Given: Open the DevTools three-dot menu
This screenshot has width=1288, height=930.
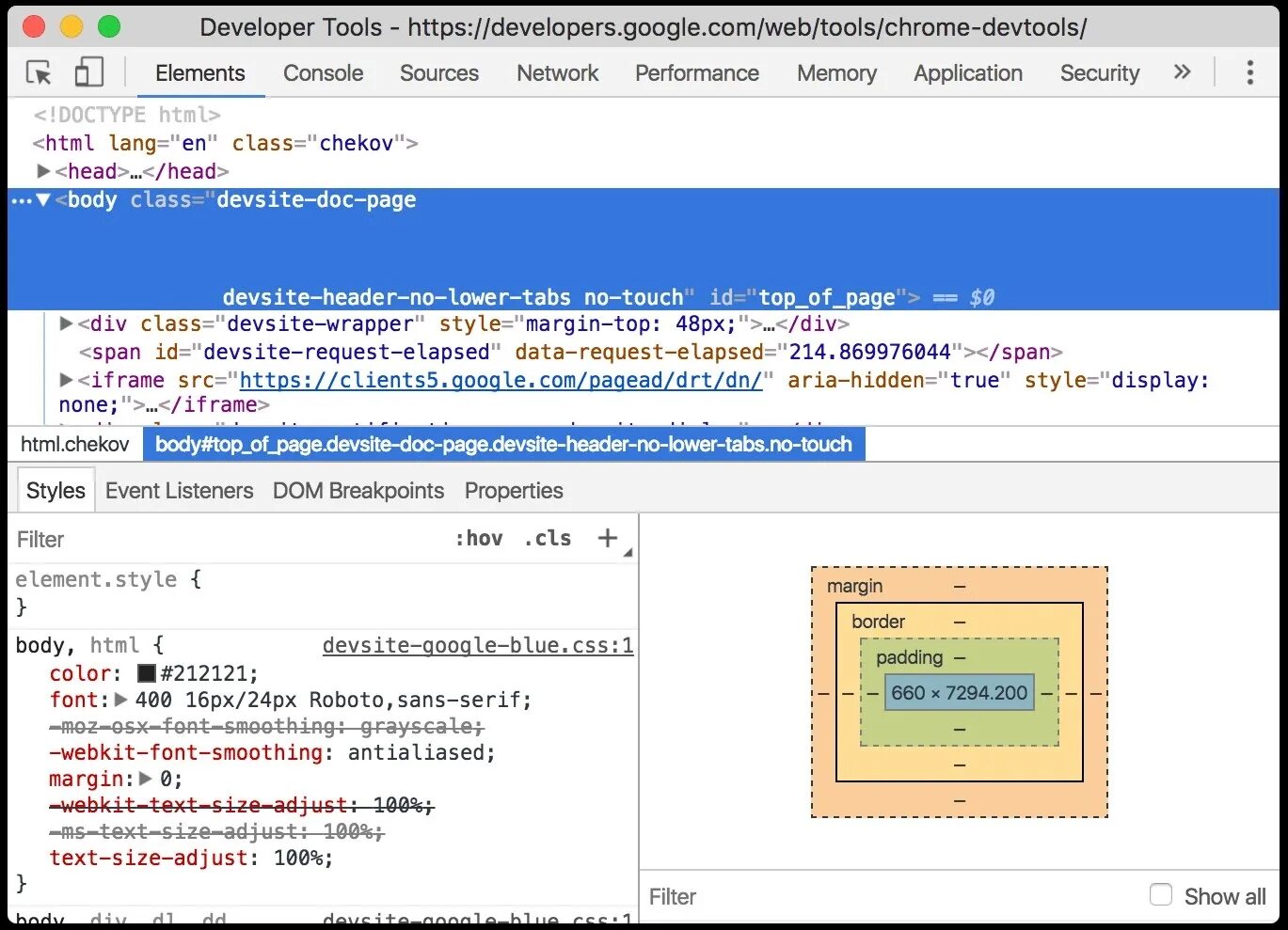Looking at the screenshot, I should click(1249, 72).
